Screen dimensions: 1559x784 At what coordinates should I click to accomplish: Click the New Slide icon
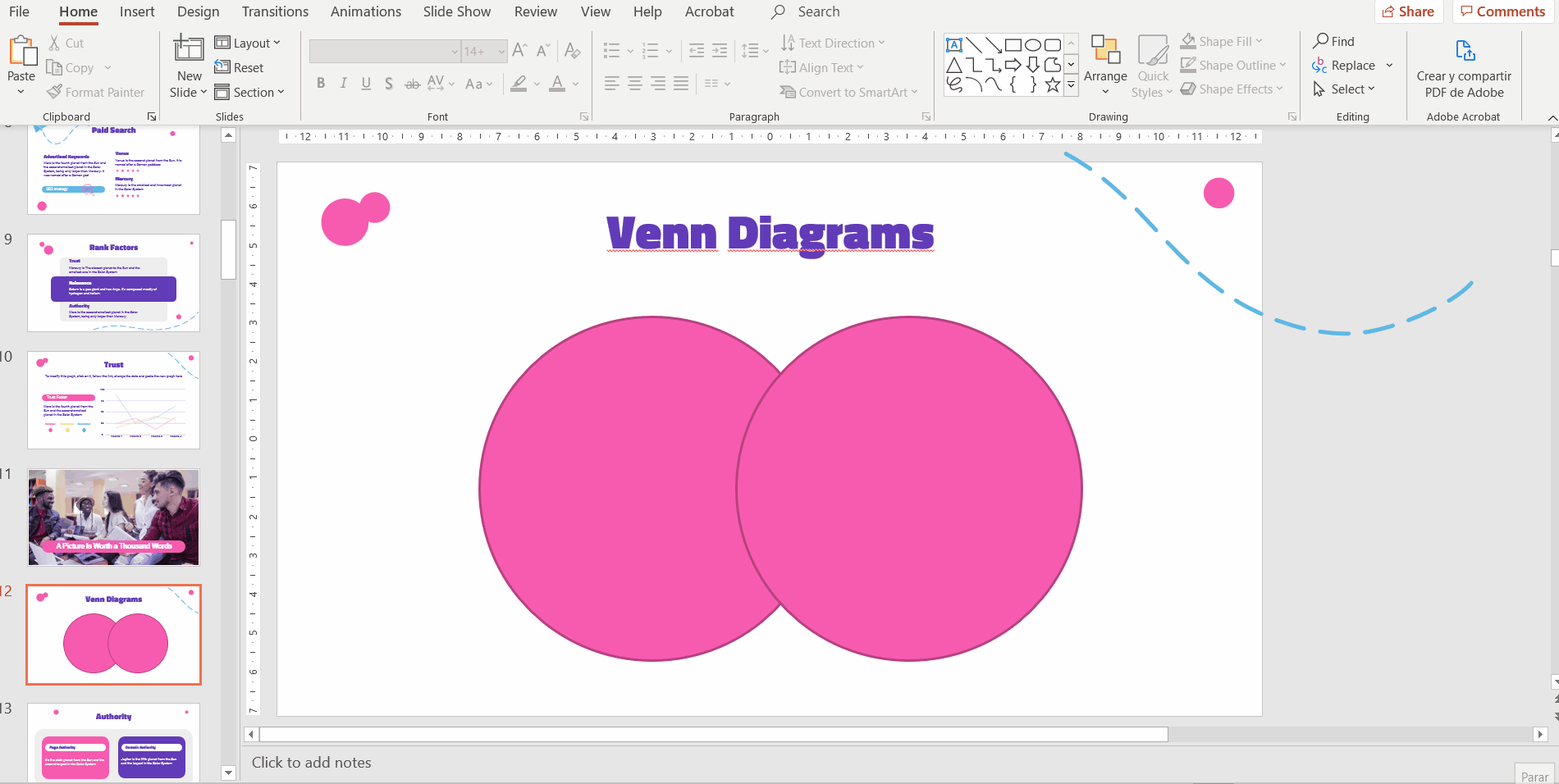click(189, 49)
